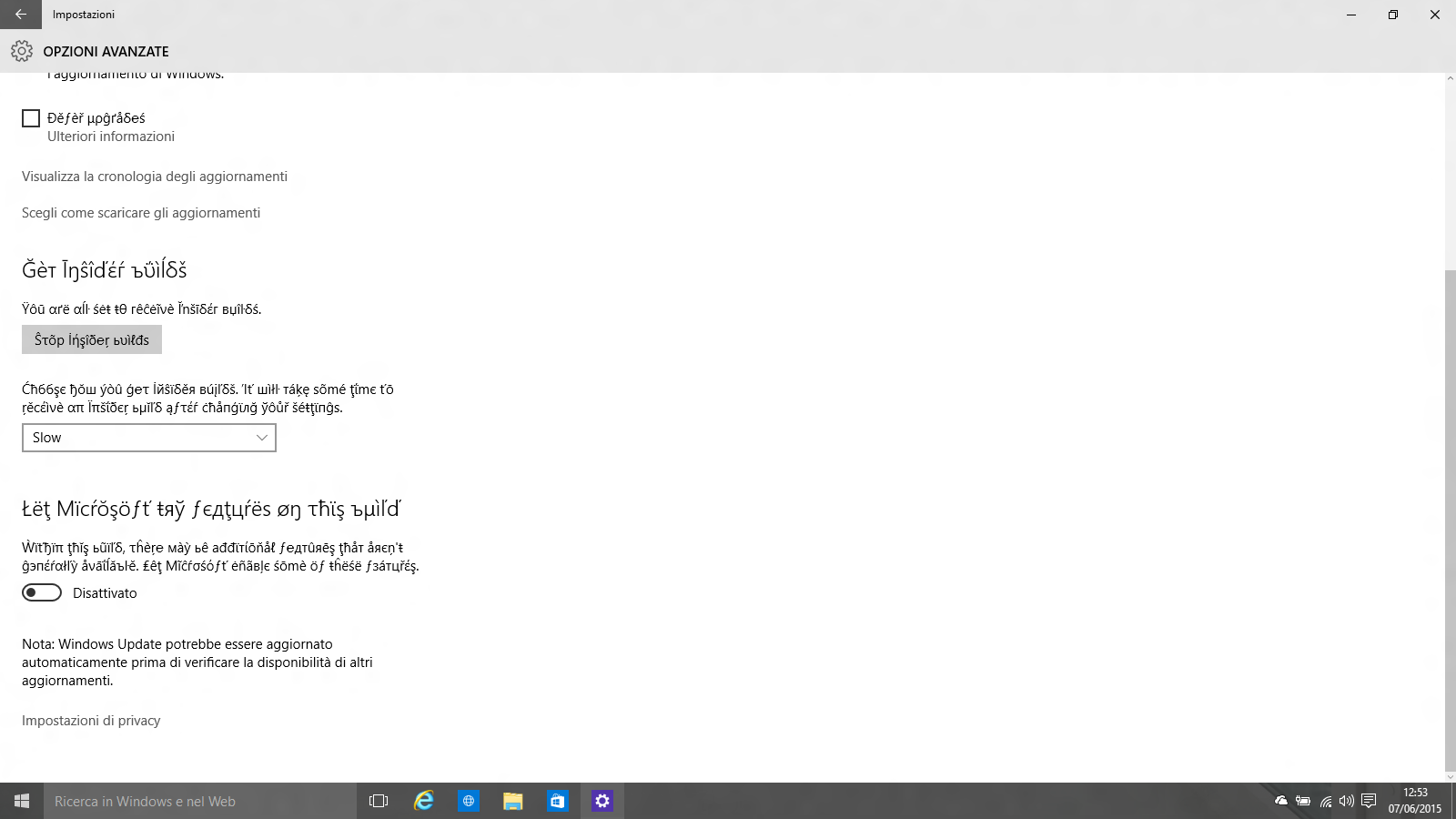Click the vertical scrollbar thumb
1456x819 pixels.
tap(1450, 519)
